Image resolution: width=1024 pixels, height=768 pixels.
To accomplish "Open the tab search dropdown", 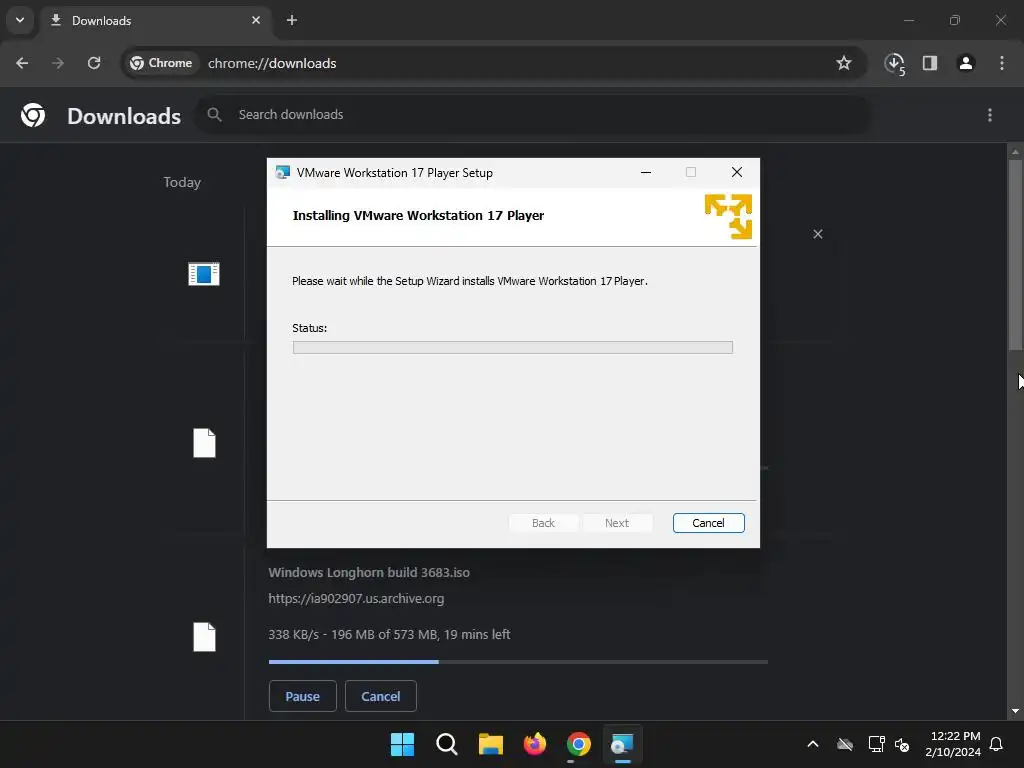I will click(x=20, y=20).
